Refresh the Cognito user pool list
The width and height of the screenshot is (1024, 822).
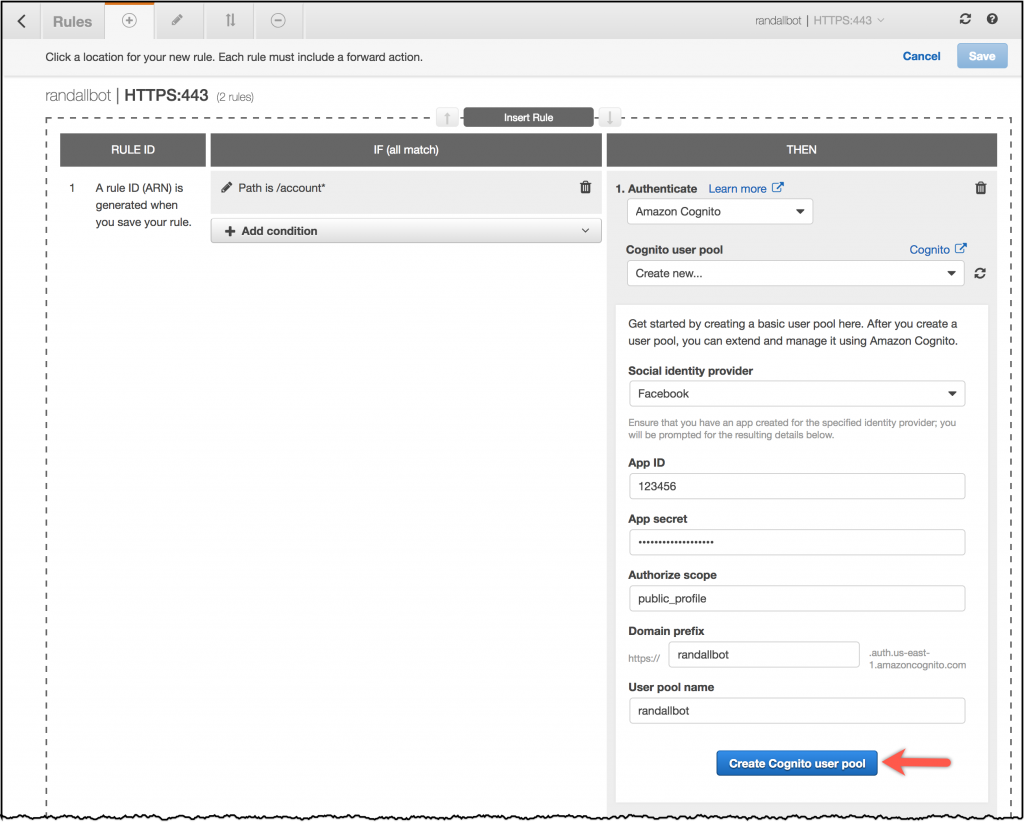click(x=980, y=274)
